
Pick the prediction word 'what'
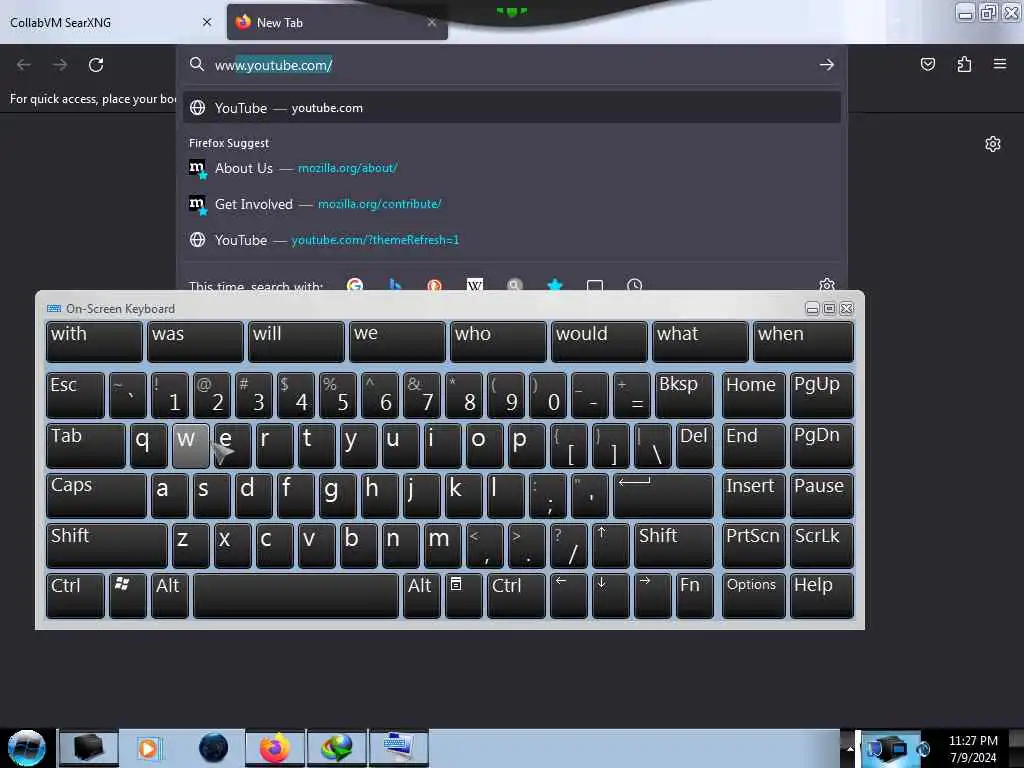(x=700, y=341)
